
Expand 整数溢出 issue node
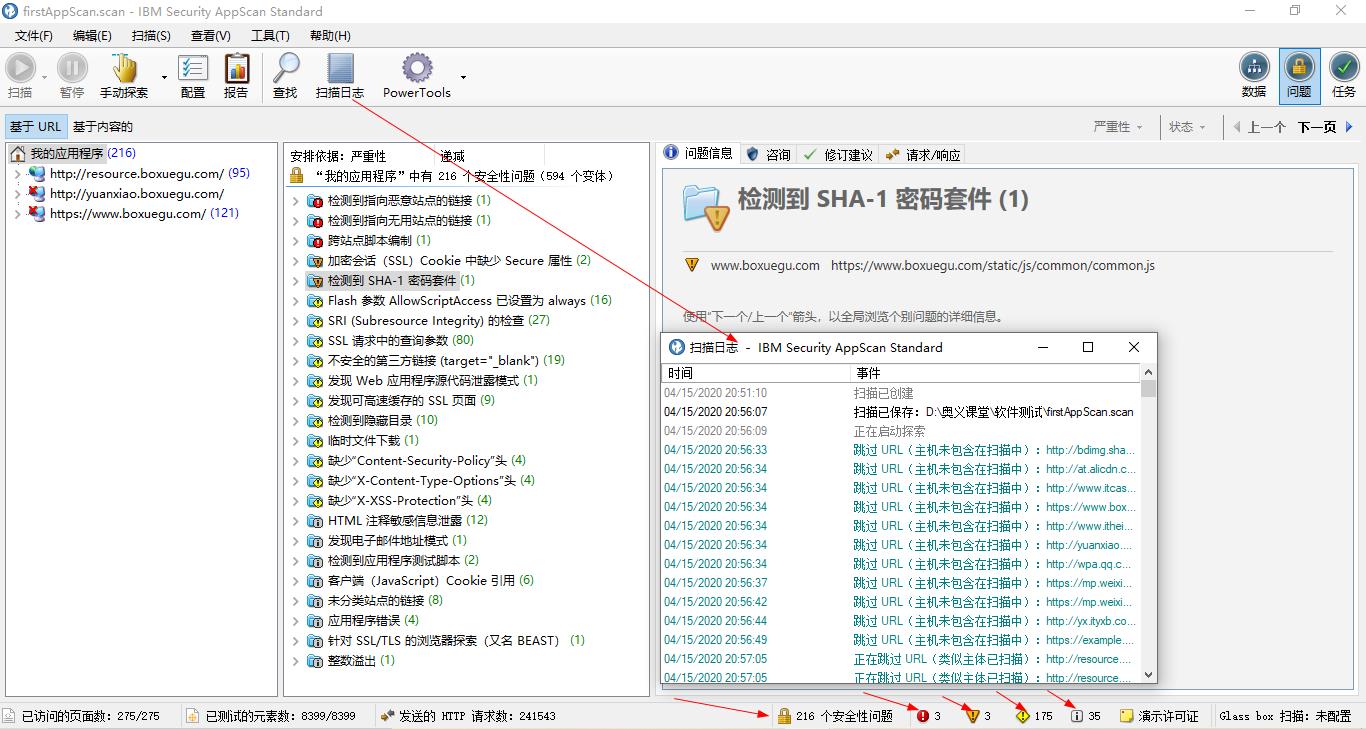point(296,661)
